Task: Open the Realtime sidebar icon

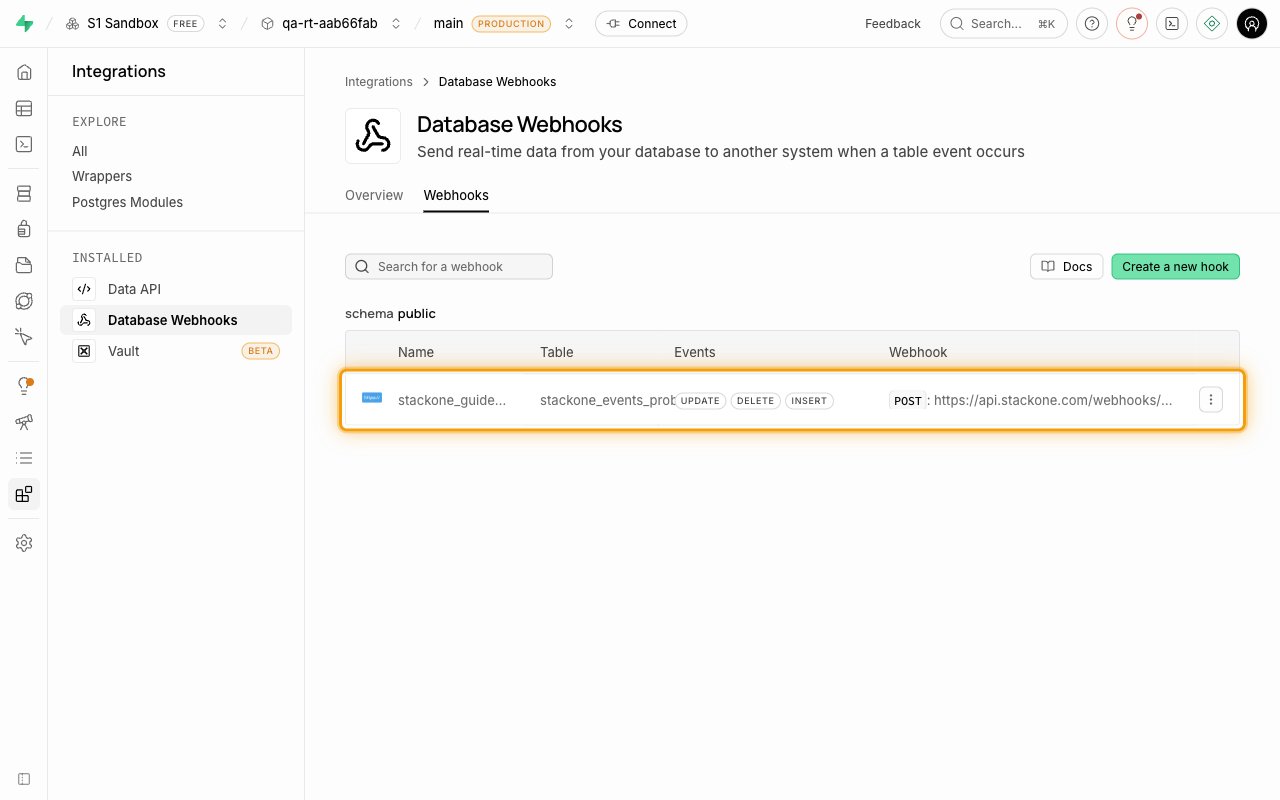Action: point(24,337)
